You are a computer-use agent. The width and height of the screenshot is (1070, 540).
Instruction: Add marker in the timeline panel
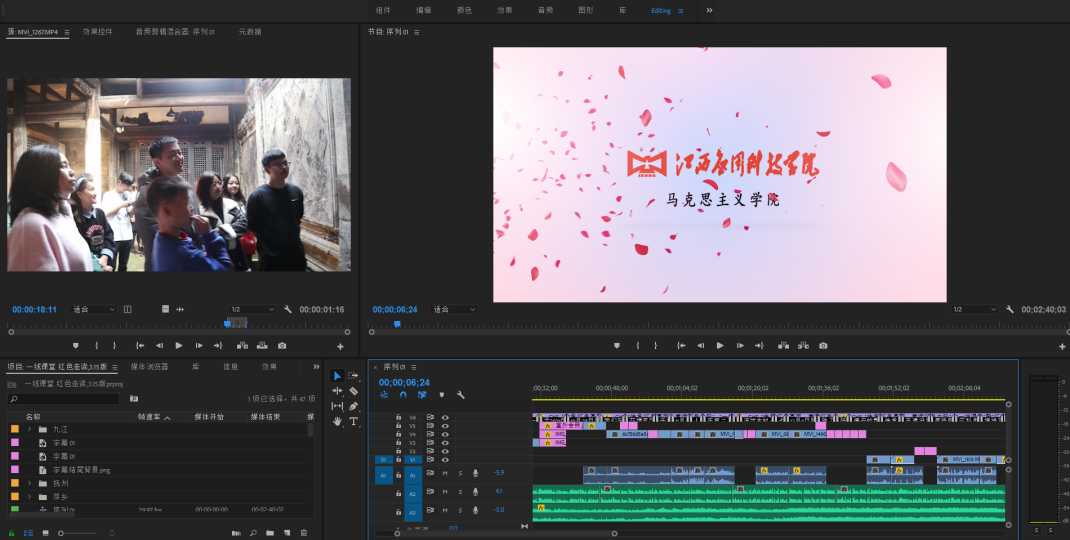click(x=442, y=395)
